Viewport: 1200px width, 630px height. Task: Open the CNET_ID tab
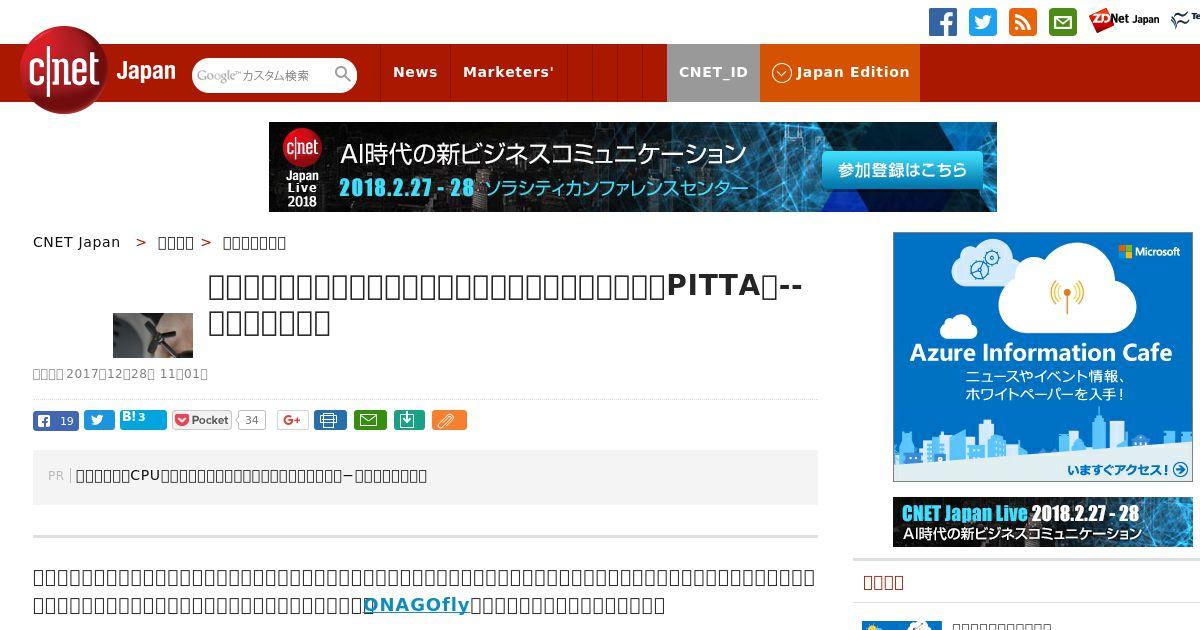pyautogui.click(x=713, y=72)
